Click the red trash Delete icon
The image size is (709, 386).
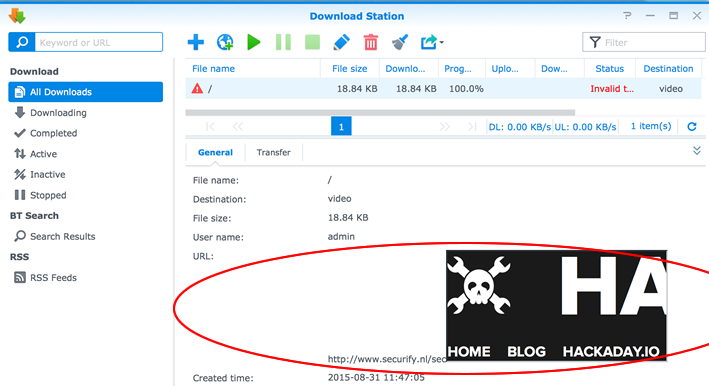tap(371, 42)
